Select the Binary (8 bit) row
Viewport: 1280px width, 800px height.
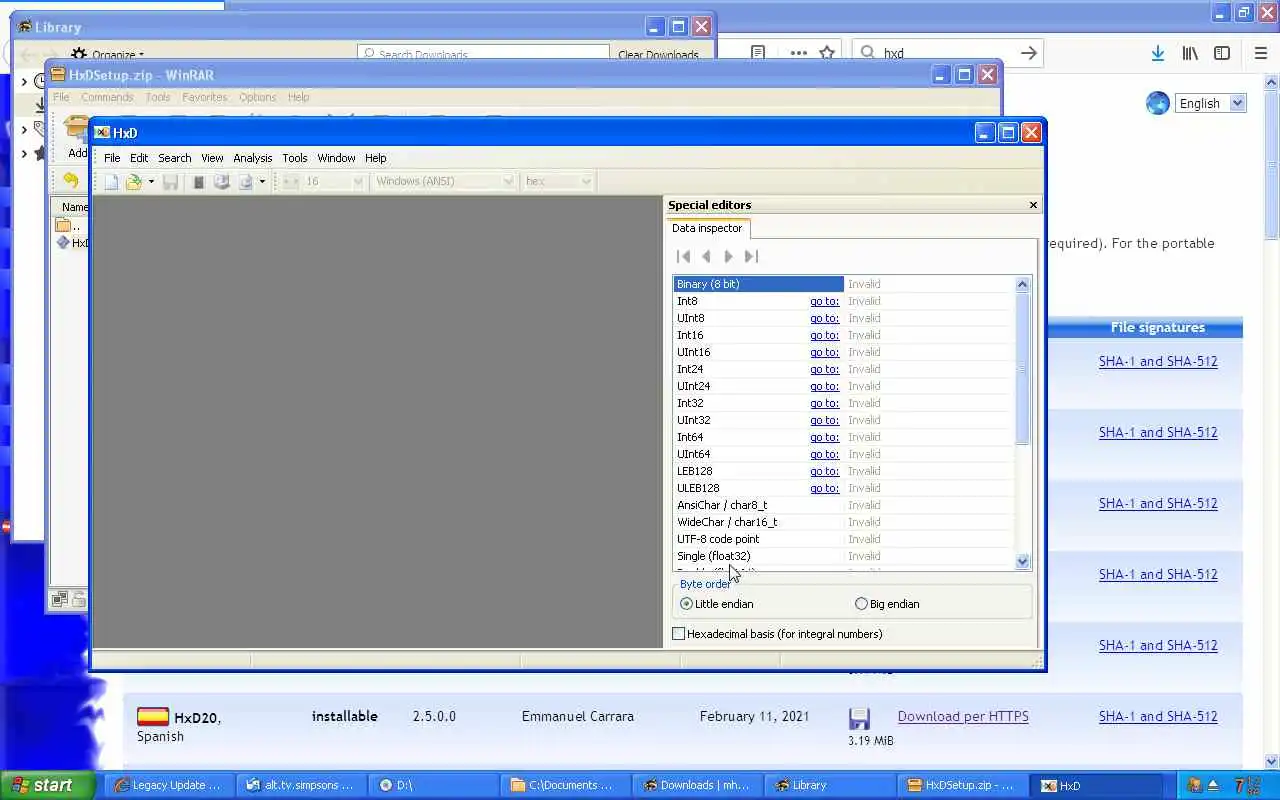pyautogui.click(x=843, y=284)
